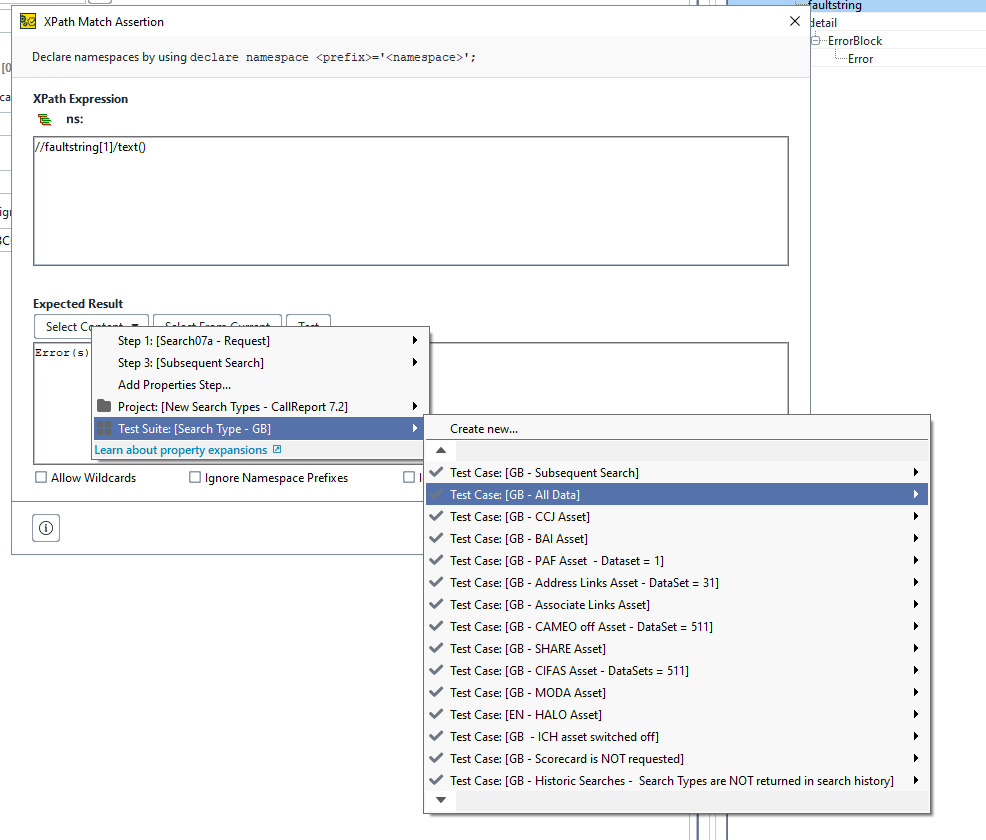Click checkmark icon of GB - SHARE Asset

click(436, 648)
